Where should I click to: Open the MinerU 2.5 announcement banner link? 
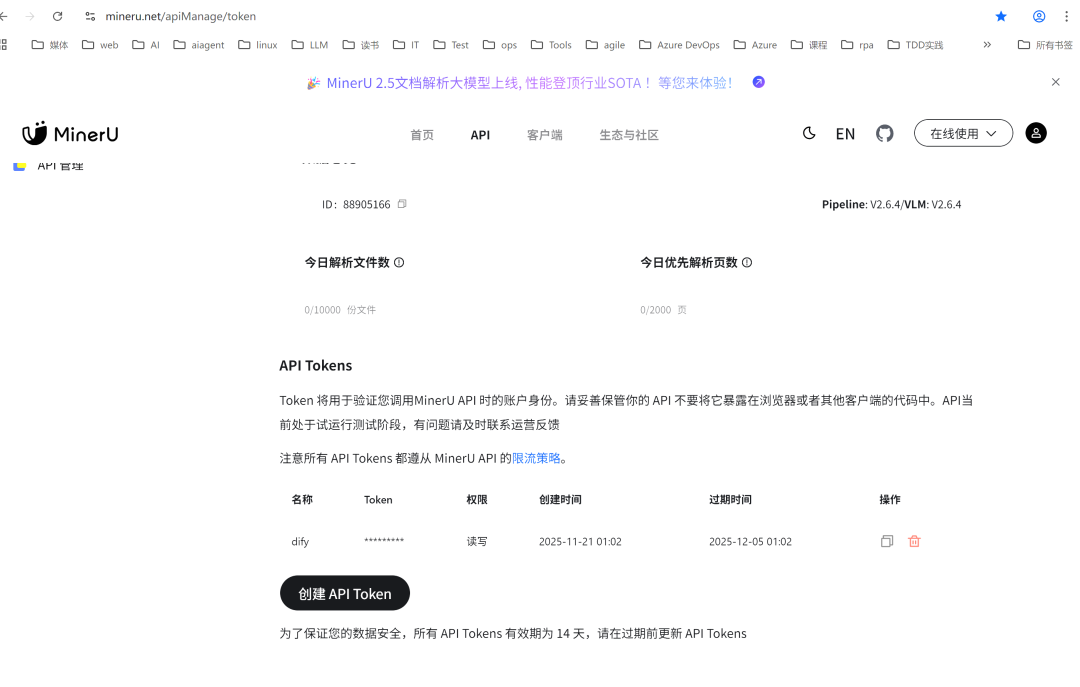529,83
